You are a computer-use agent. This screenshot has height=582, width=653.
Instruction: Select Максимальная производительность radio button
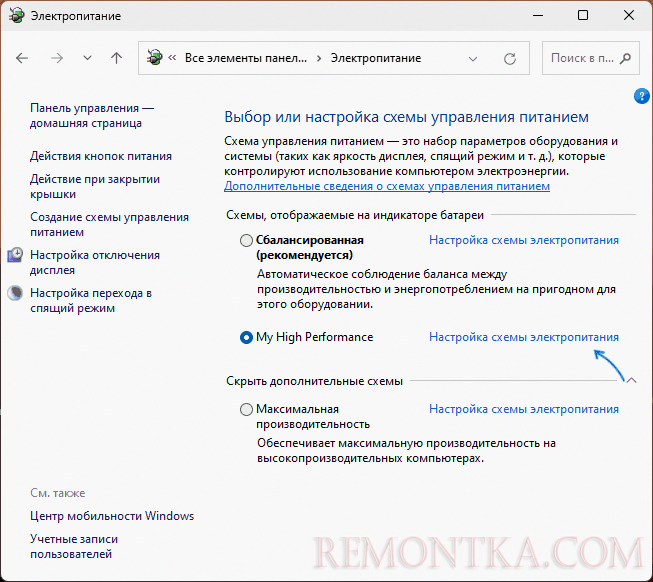246,409
